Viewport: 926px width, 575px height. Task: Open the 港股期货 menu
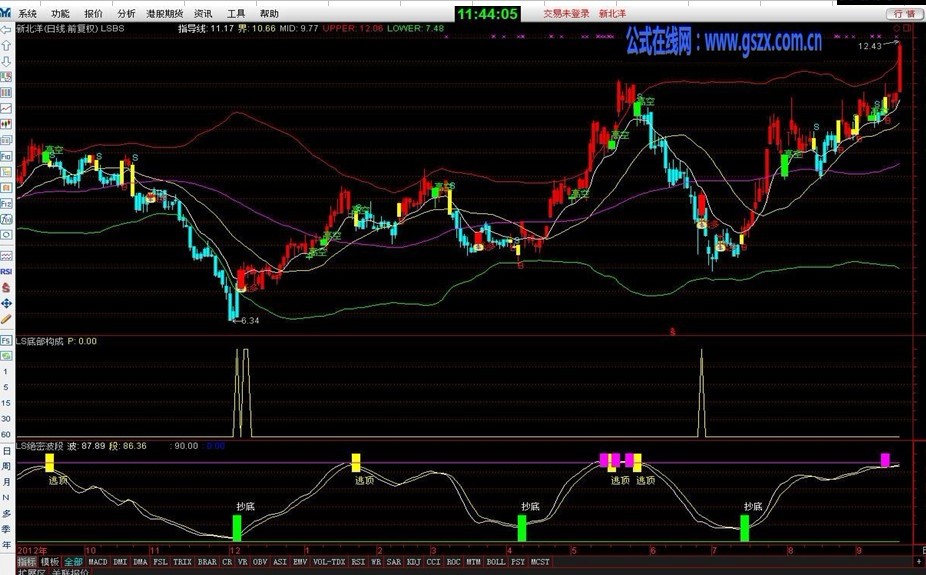pos(165,14)
